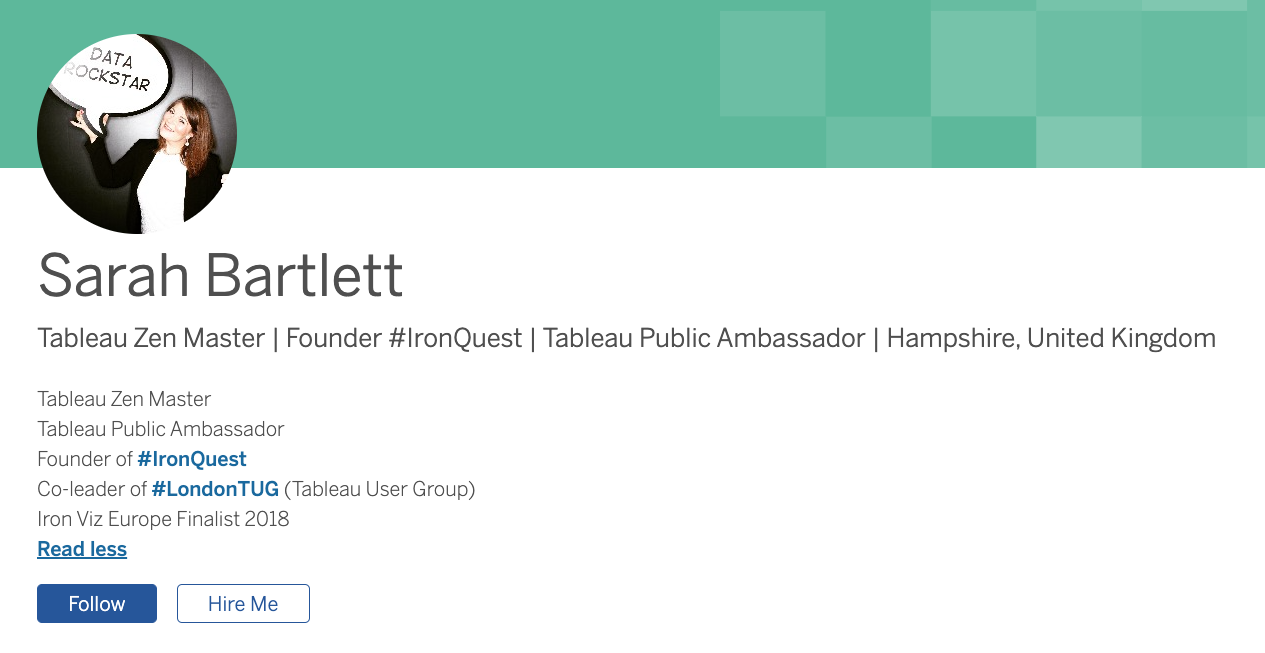Screen dimensions: 1265x653
Task: Click the 'Tableau Zen Master' bio line
Action: point(124,399)
